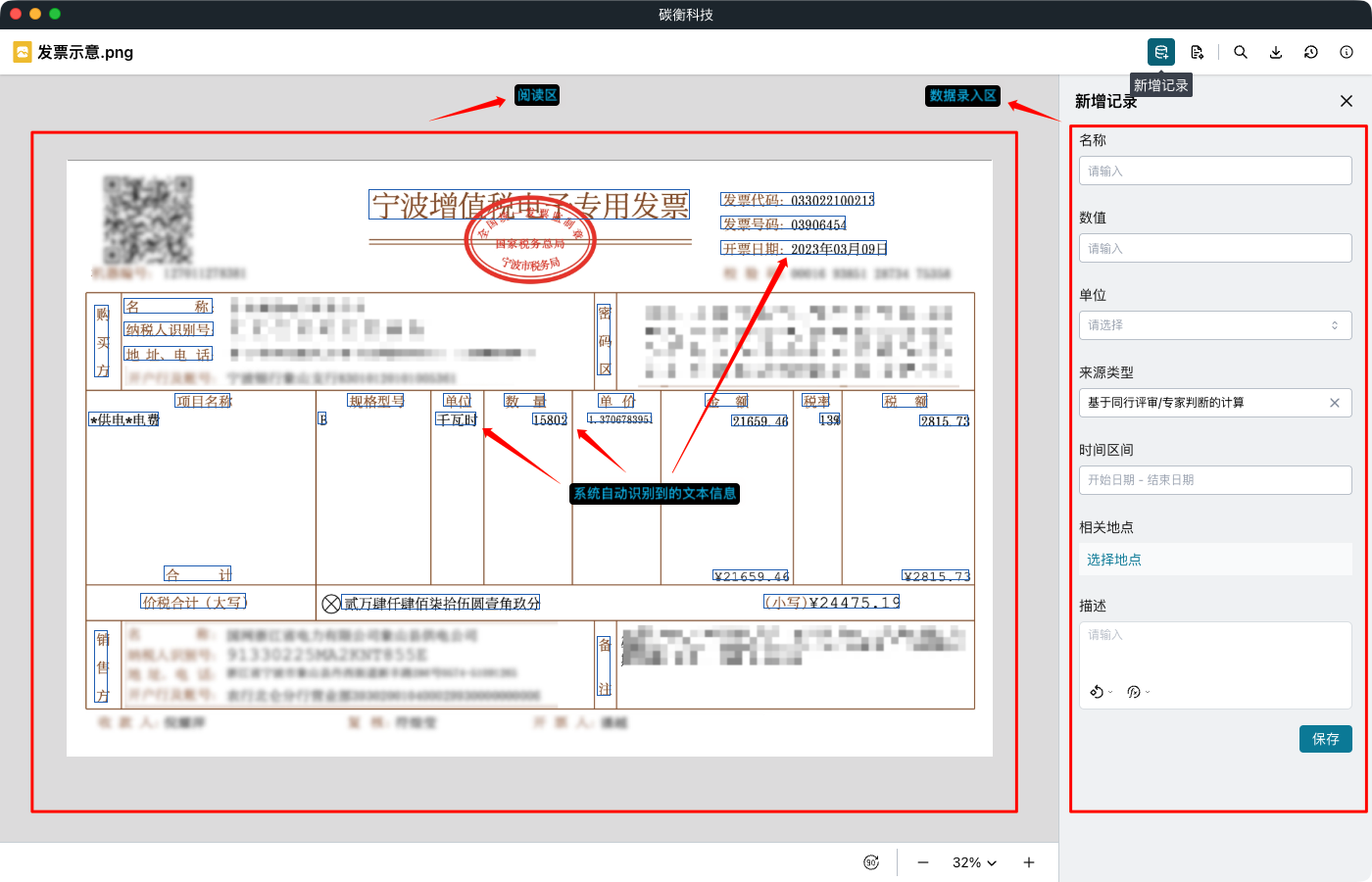Clear 来源类型 with the X button
Viewport: 1372px width, 882px height.
tap(1334, 402)
